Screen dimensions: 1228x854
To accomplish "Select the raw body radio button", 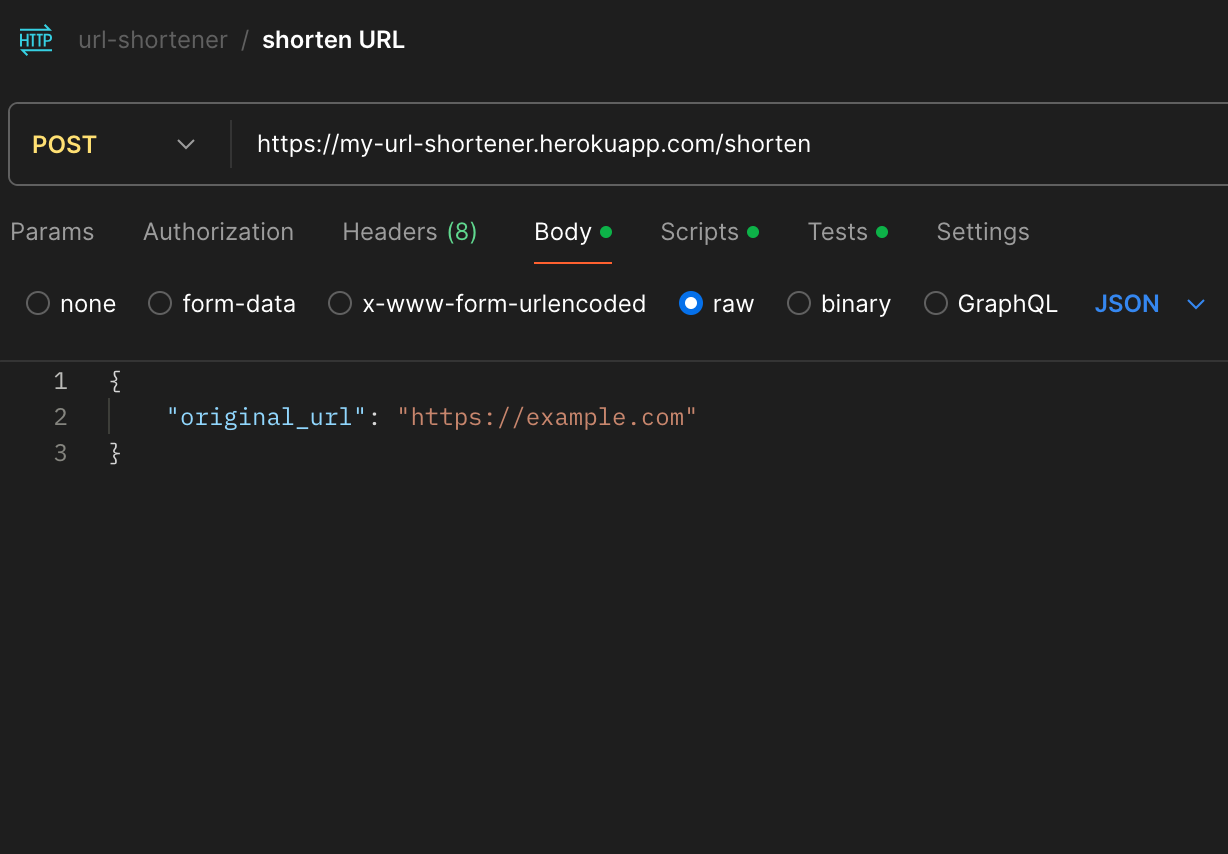I will point(690,304).
